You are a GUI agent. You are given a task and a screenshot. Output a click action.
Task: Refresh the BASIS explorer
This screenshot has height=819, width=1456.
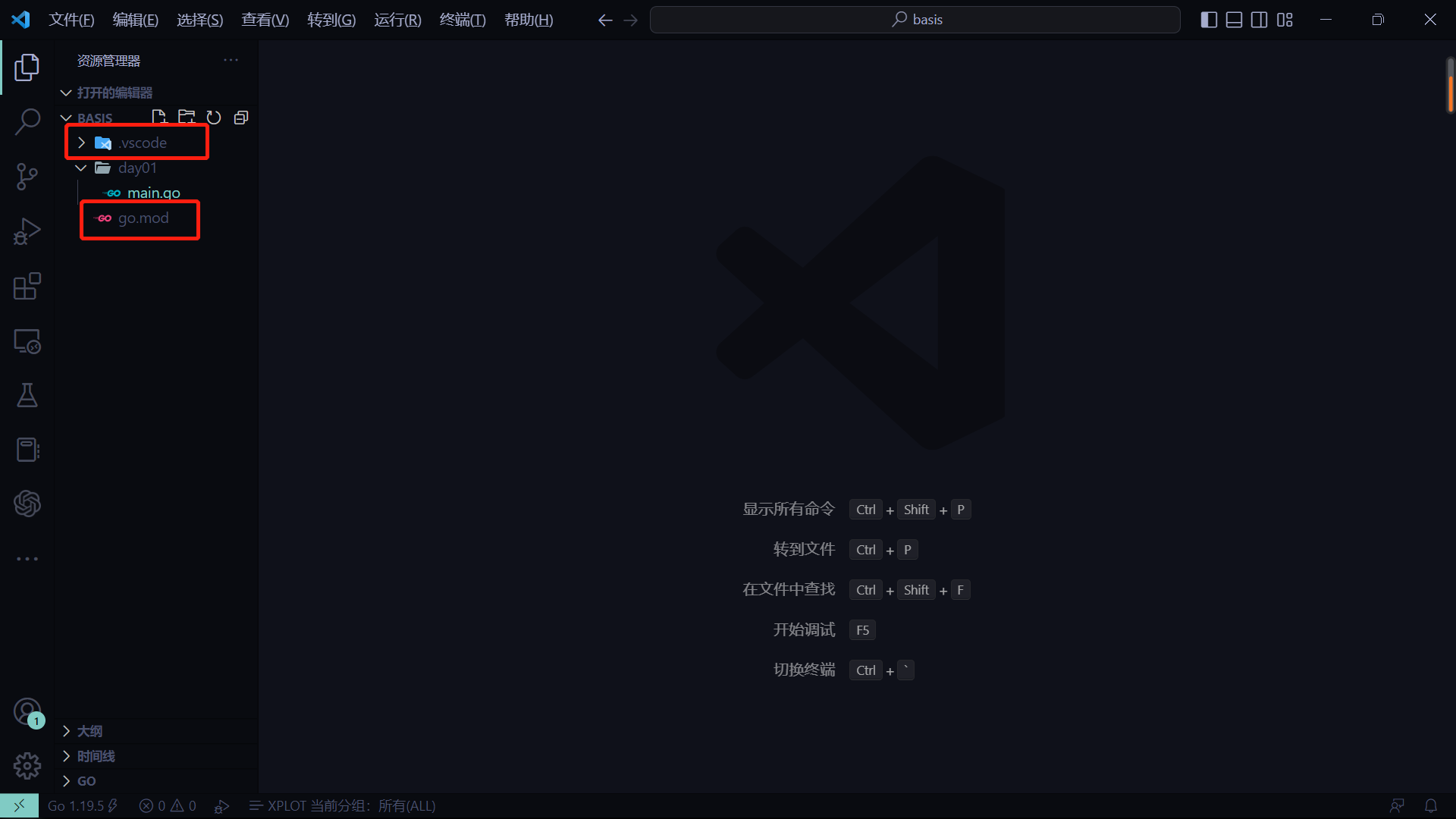point(214,118)
